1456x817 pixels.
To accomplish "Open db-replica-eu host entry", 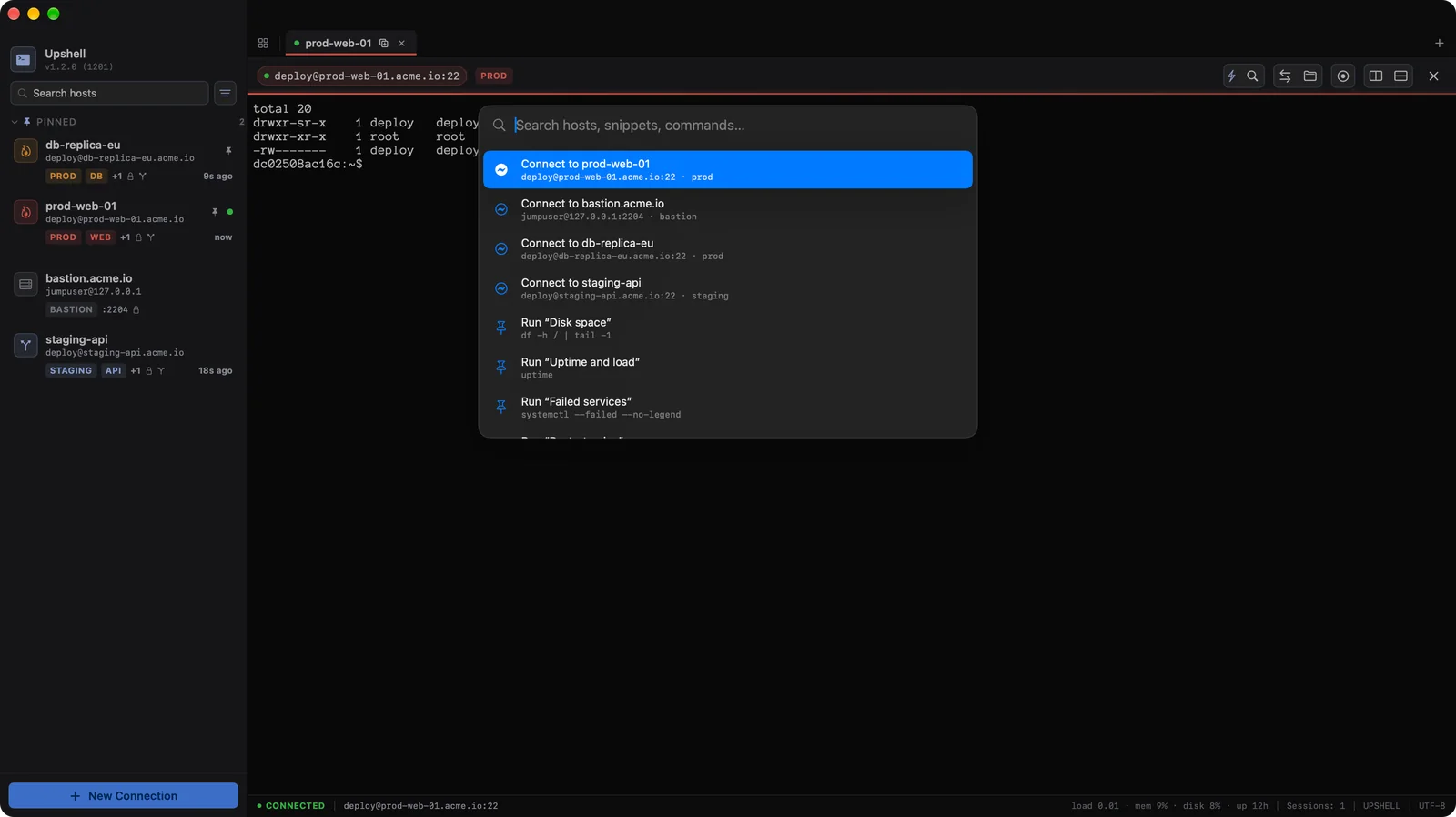I will [123, 160].
